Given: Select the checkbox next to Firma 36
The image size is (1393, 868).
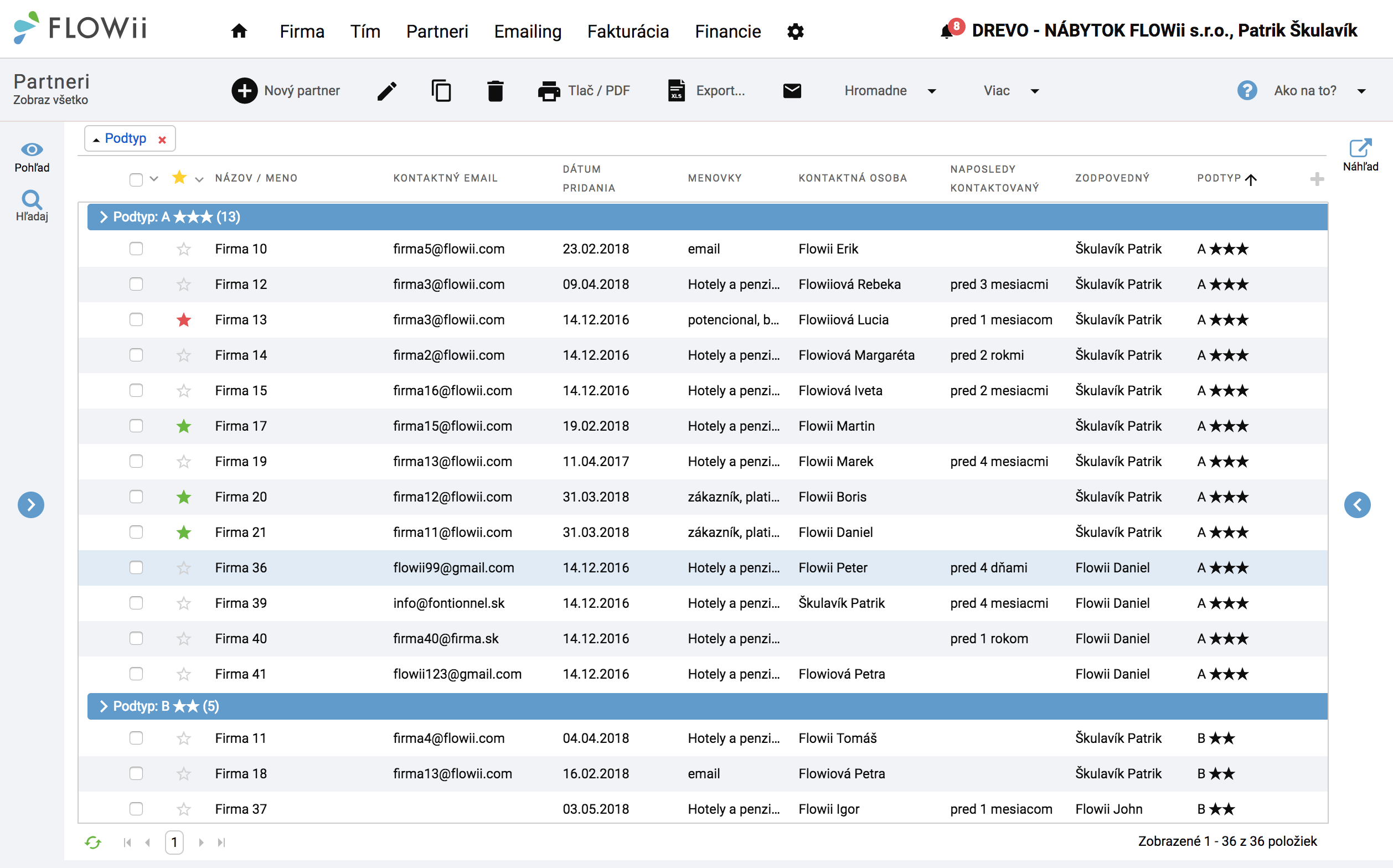Looking at the screenshot, I should click(136, 568).
